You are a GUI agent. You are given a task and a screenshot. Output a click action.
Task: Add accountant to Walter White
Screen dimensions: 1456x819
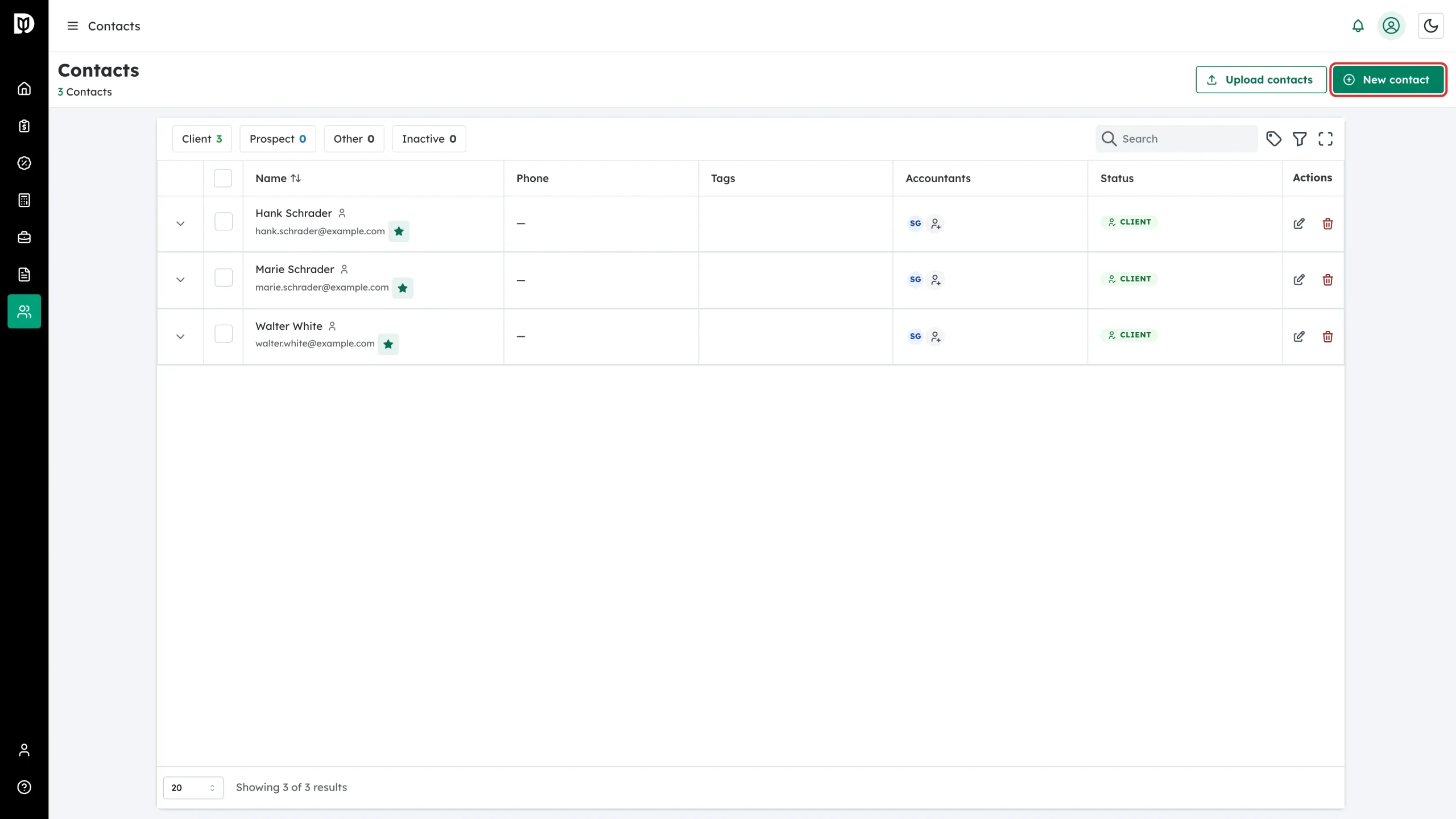tap(936, 337)
